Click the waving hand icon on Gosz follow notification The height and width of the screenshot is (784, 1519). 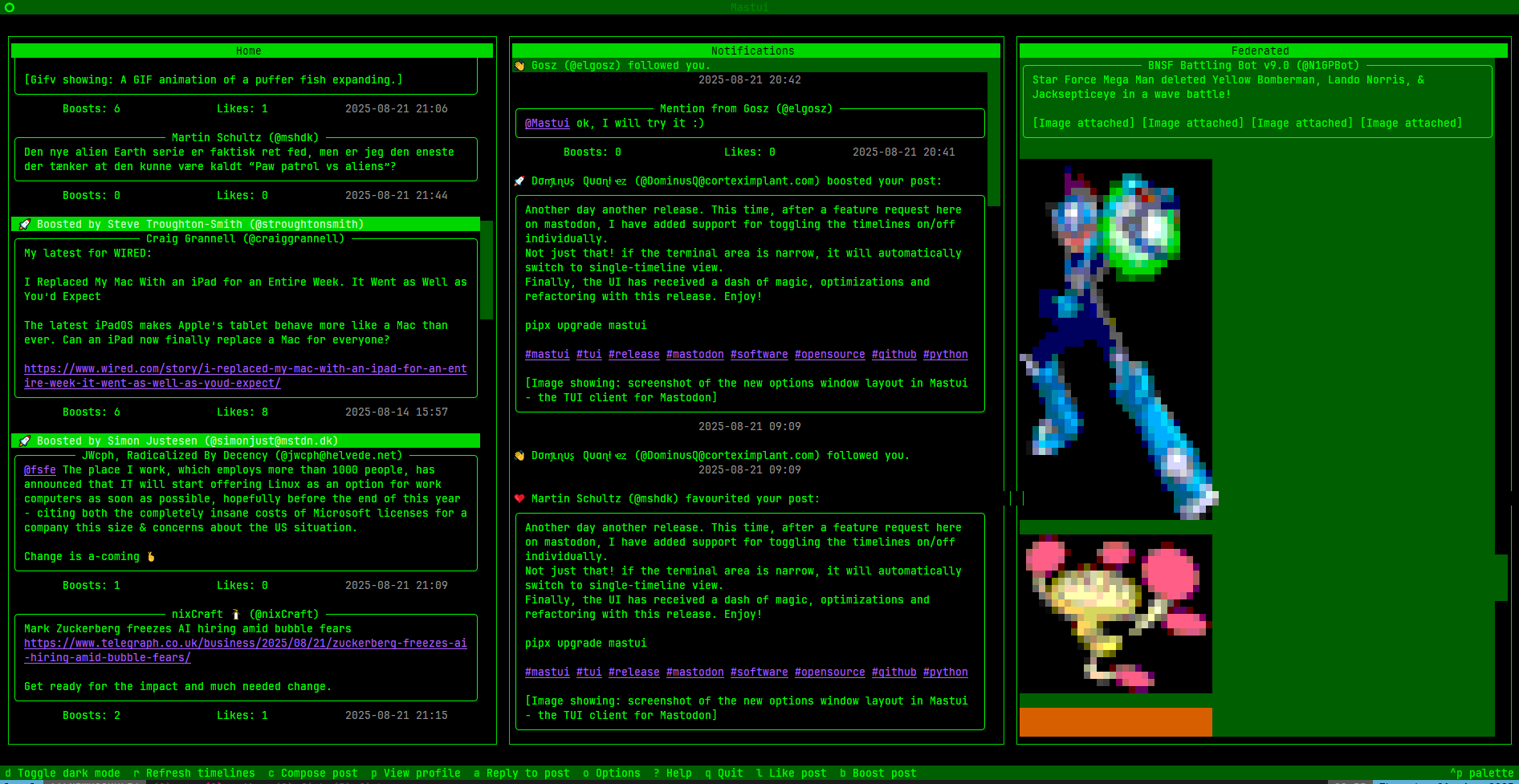[x=519, y=65]
